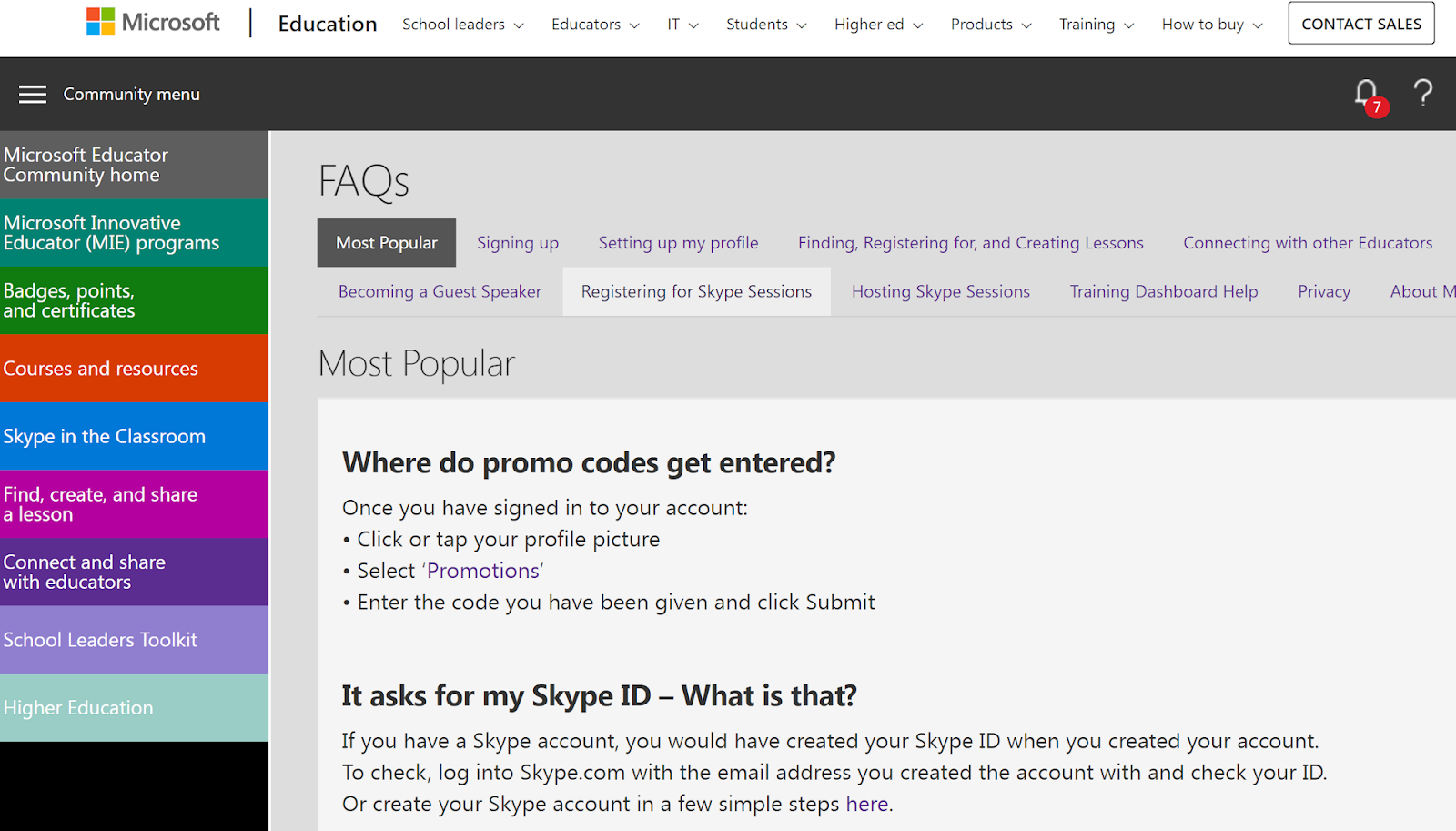The height and width of the screenshot is (831, 1456).
Task: Click the Education site title link
Action: tap(327, 24)
